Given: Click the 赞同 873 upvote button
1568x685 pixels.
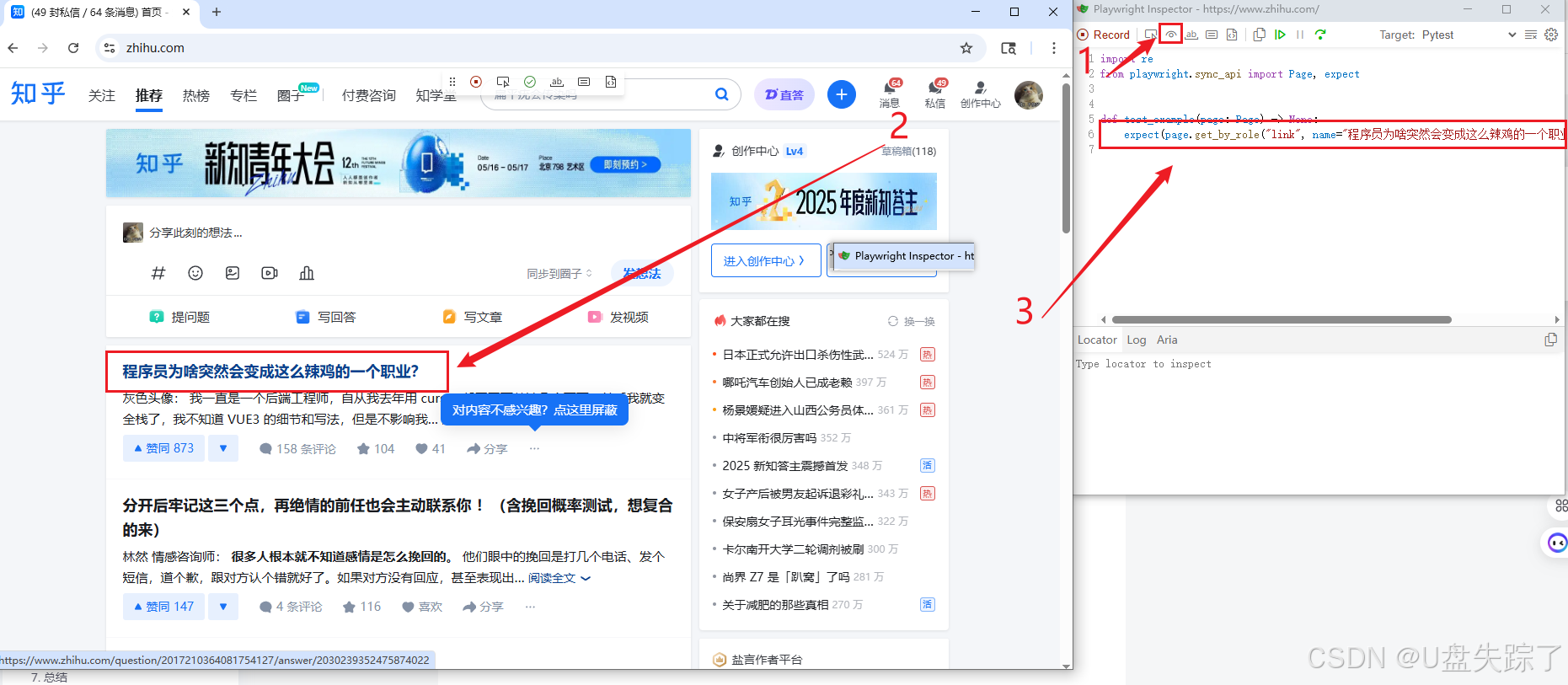Looking at the screenshot, I should [163, 448].
